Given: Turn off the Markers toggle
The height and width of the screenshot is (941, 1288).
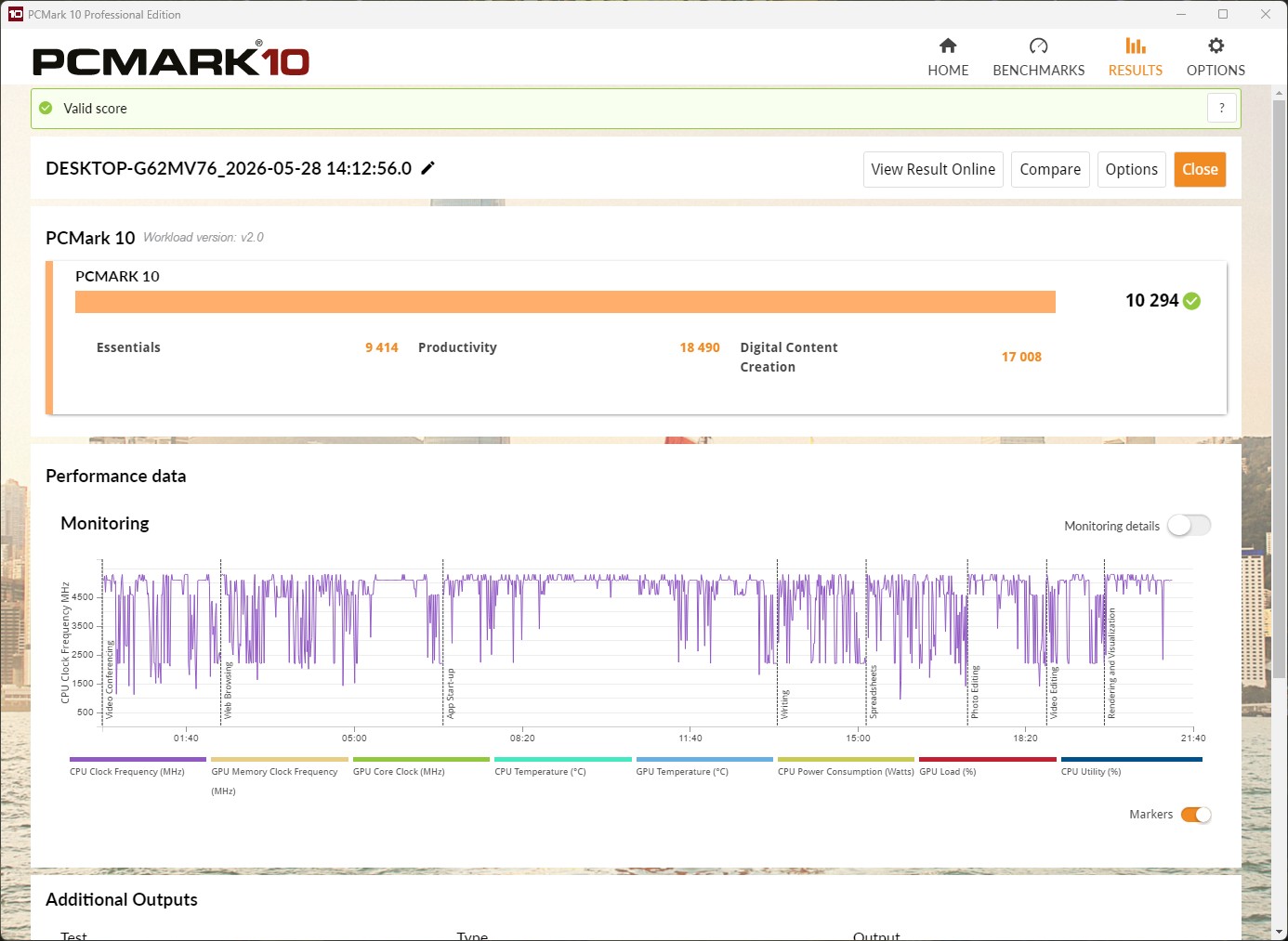Looking at the screenshot, I should pyautogui.click(x=1196, y=815).
